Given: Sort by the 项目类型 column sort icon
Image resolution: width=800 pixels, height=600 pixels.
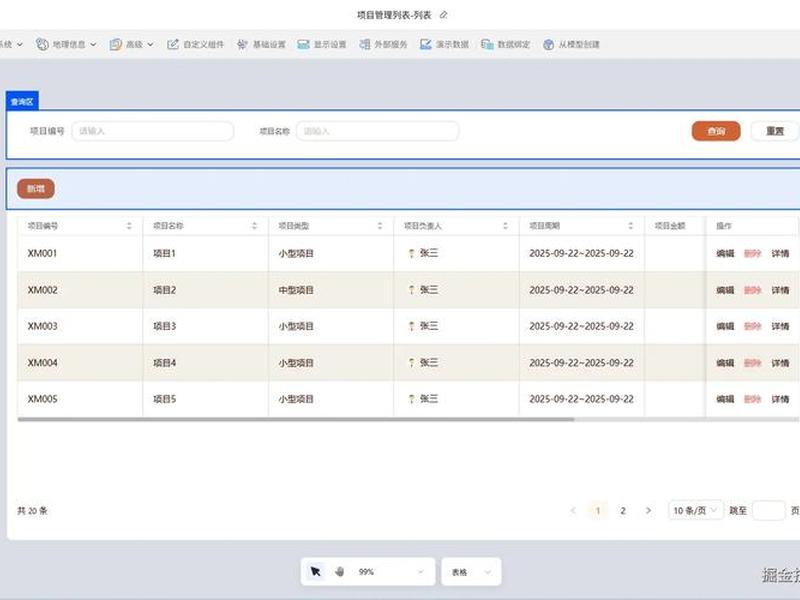Looking at the screenshot, I should point(380,226).
